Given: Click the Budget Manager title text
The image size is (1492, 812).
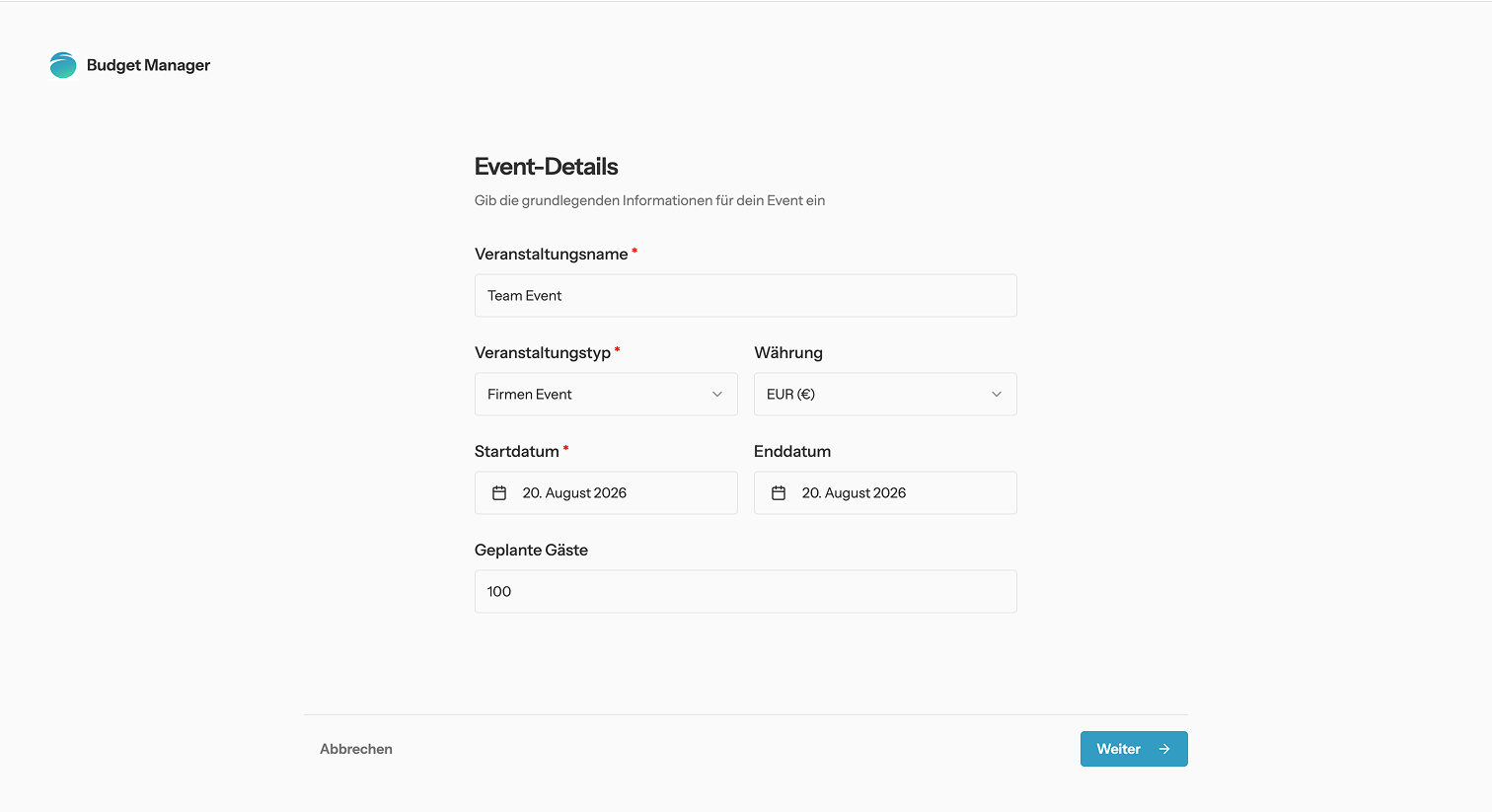Looking at the screenshot, I should pos(149,65).
